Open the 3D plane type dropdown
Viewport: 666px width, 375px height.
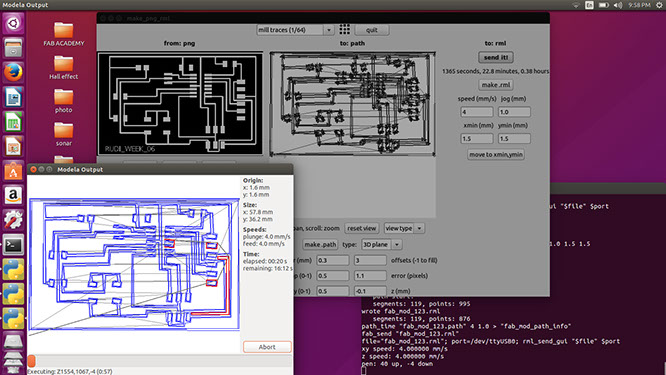[381, 244]
